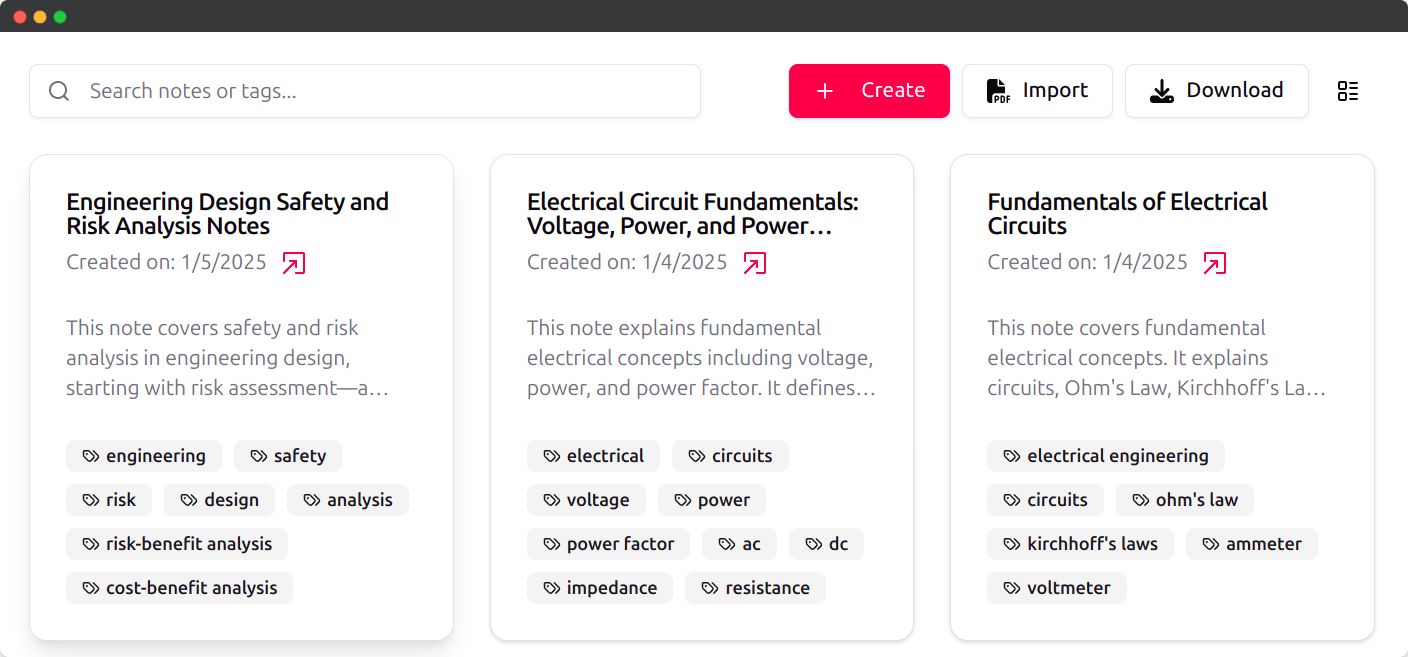Select the 'voltmeter' tag
This screenshot has width=1408, height=657.
point(1057,588)
